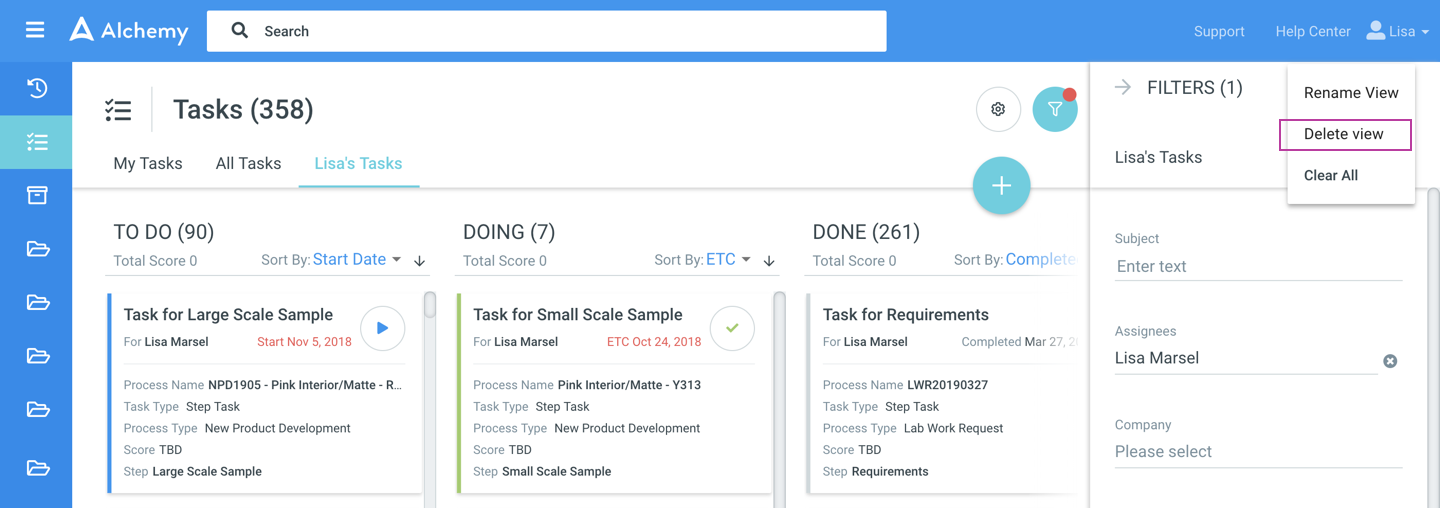Open the archive box sidebar icon
The width and height of the screenshot is (1440, 508).
click(x=37, y=195)
